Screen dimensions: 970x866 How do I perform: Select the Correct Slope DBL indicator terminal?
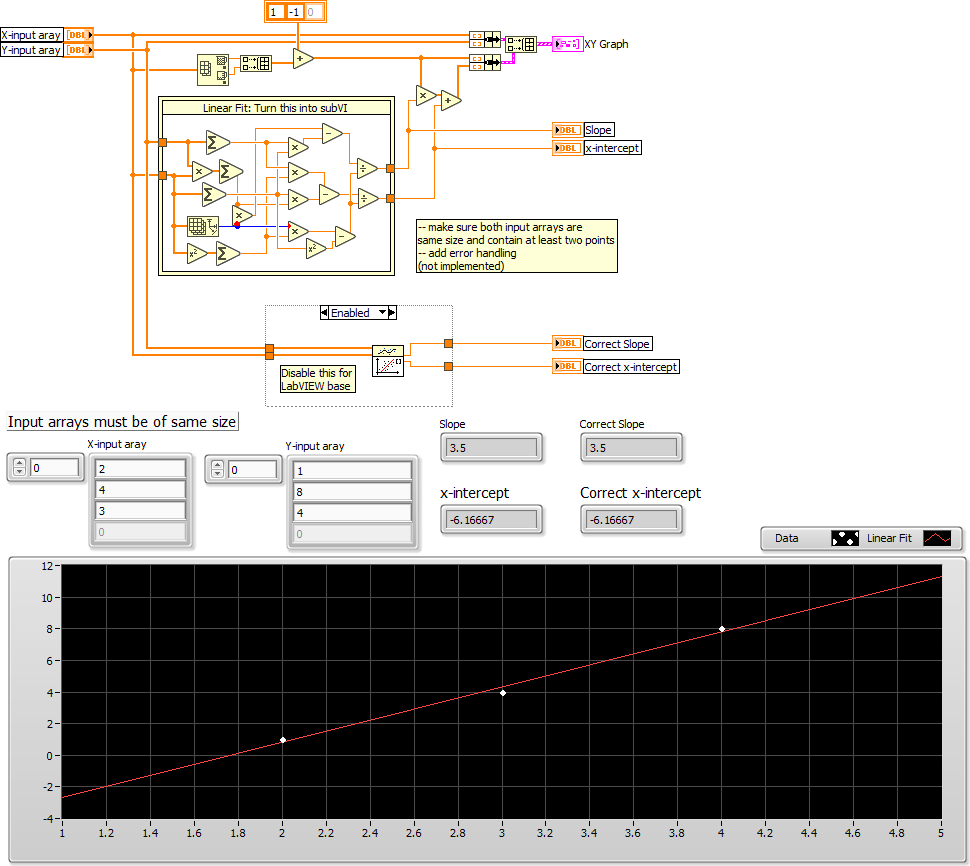tap(567, 343)
